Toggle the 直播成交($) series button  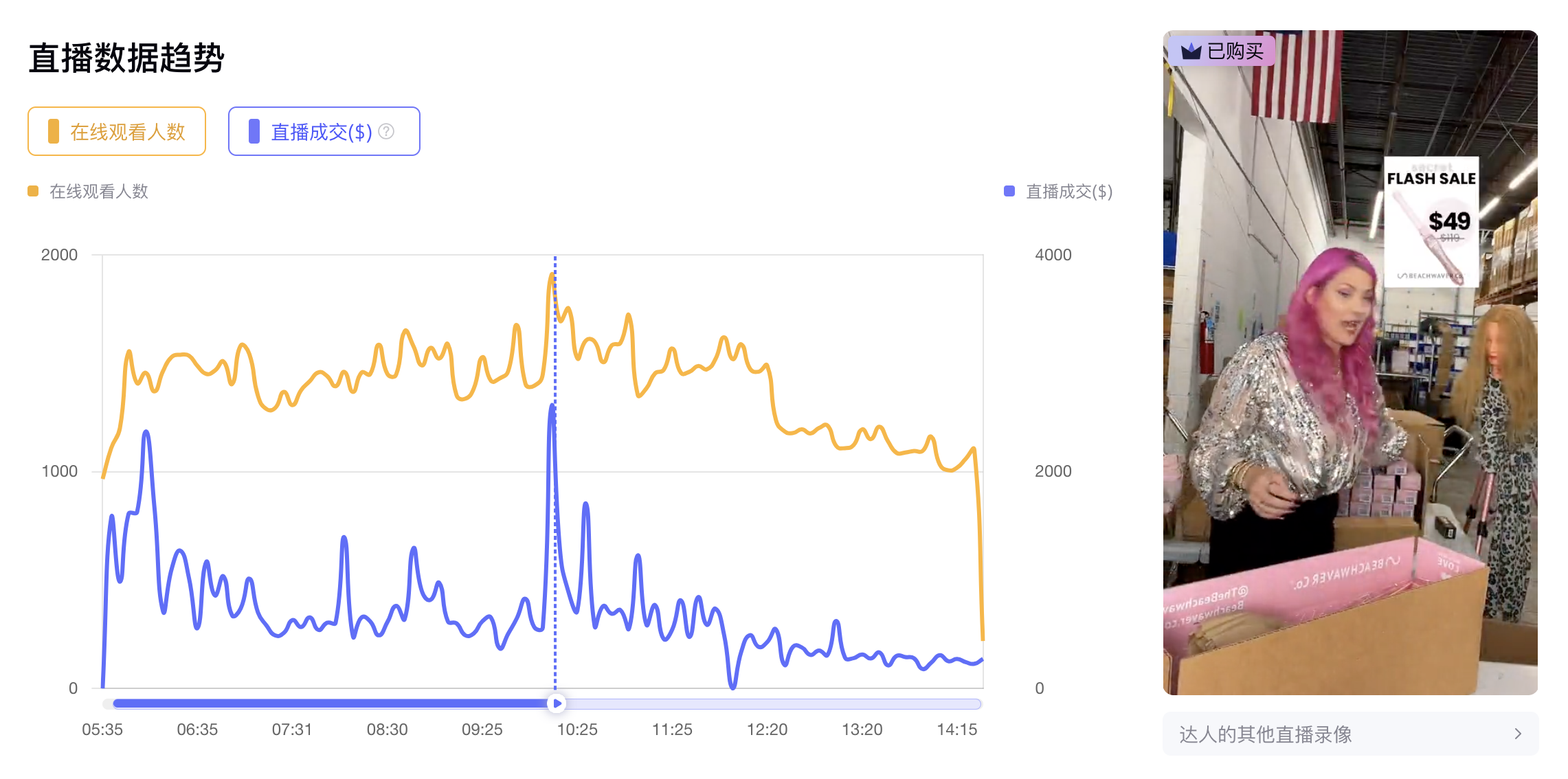[x=323, y=131]
